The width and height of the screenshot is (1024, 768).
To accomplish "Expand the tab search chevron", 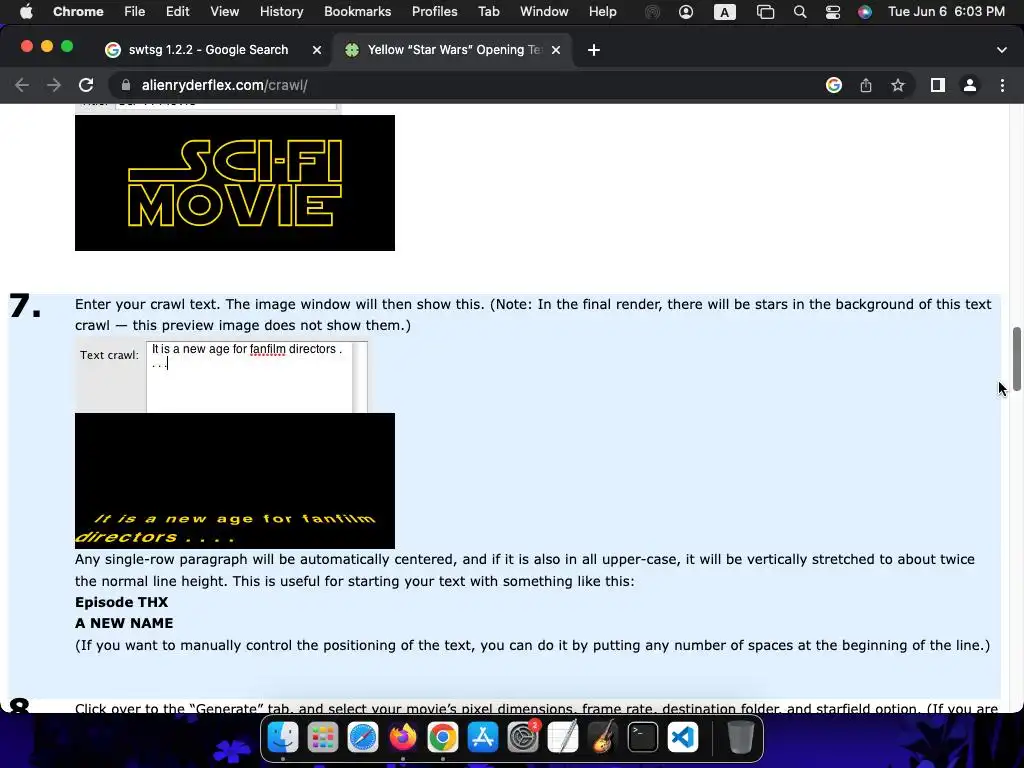I will tap(1001, 50).
